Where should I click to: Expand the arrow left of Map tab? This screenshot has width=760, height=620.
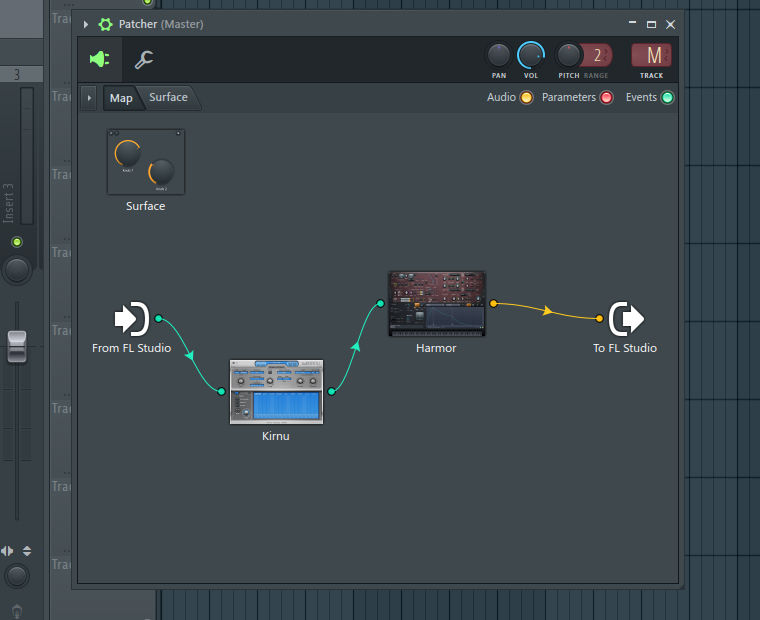pyautogui.click(x=89, y=98)
